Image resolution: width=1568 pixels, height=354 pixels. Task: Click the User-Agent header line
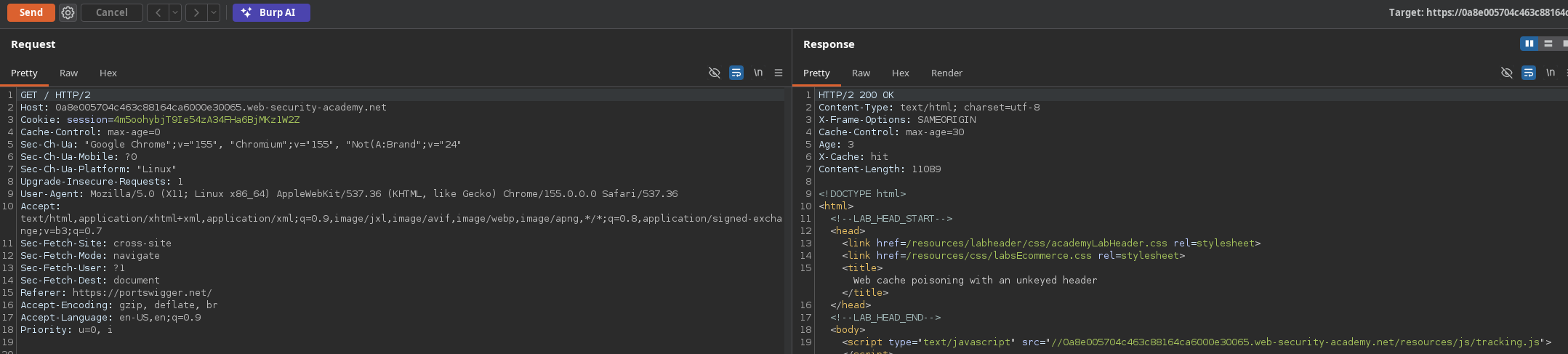click(349, 194)
